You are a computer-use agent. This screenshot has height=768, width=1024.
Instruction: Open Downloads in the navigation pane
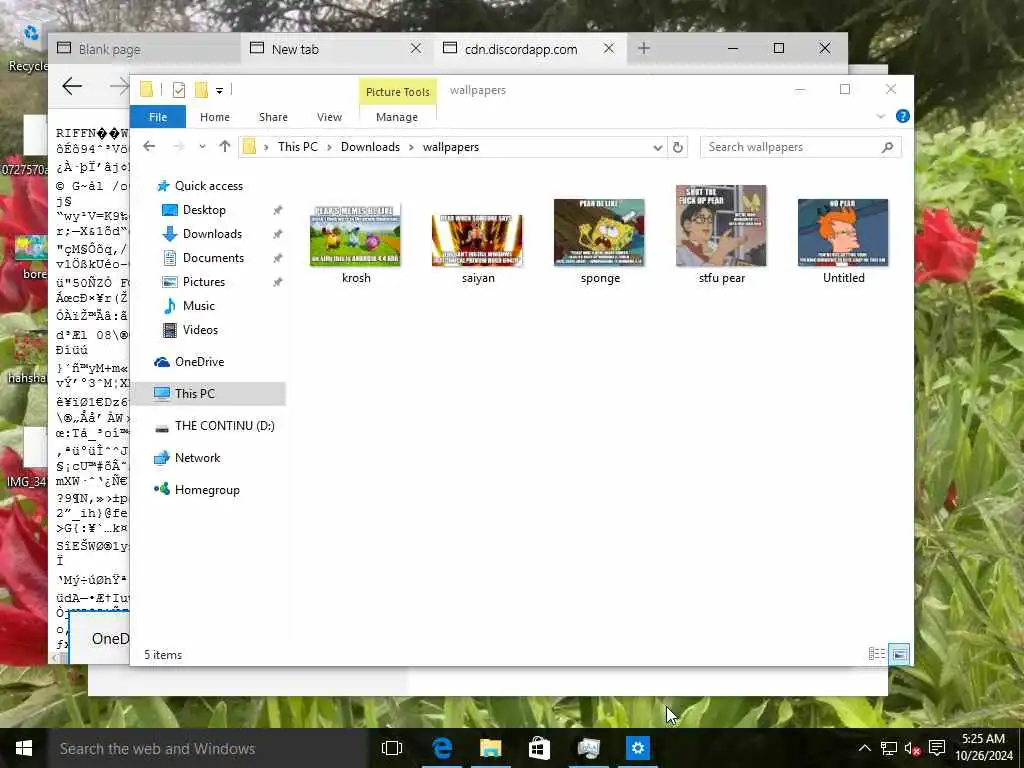212,234
